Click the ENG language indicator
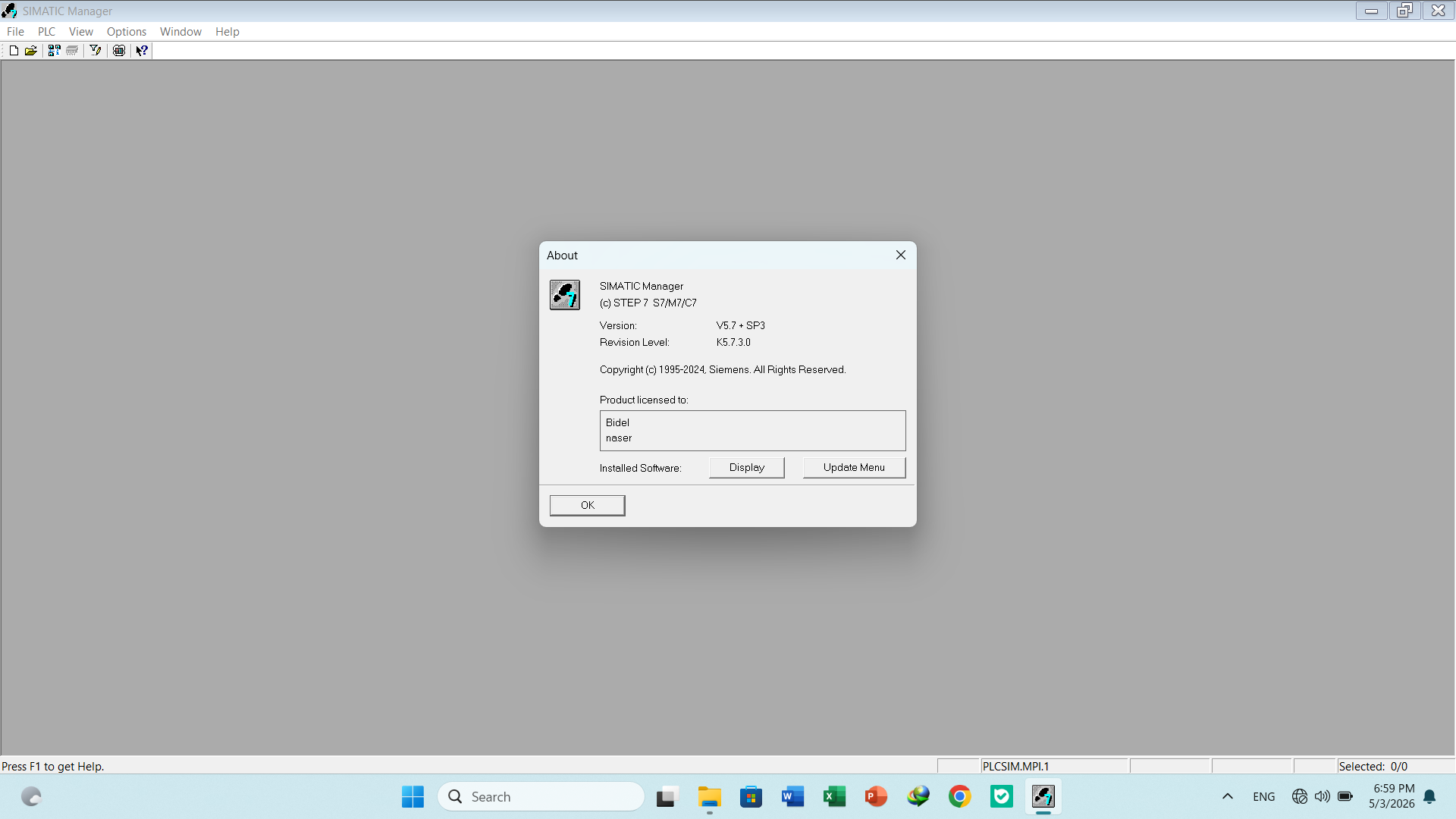Image resolution: width=1456 pixels, height=819 pixels. pyautogui.click(x=1264, y=797)
